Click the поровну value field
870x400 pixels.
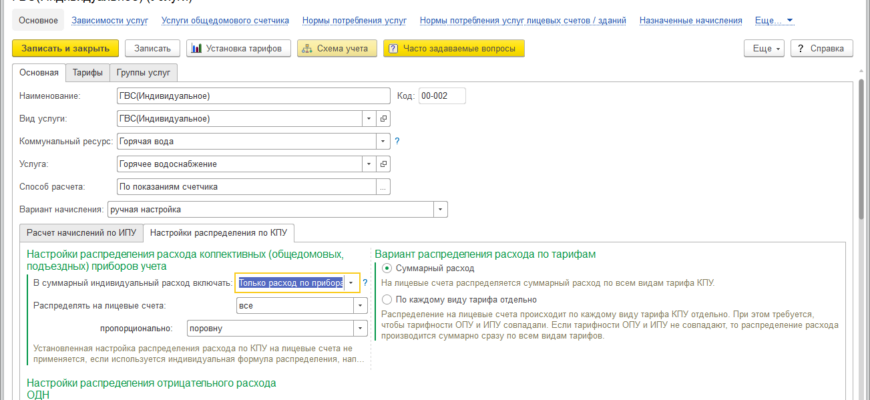pyautogui.click(x=271, y=328)
